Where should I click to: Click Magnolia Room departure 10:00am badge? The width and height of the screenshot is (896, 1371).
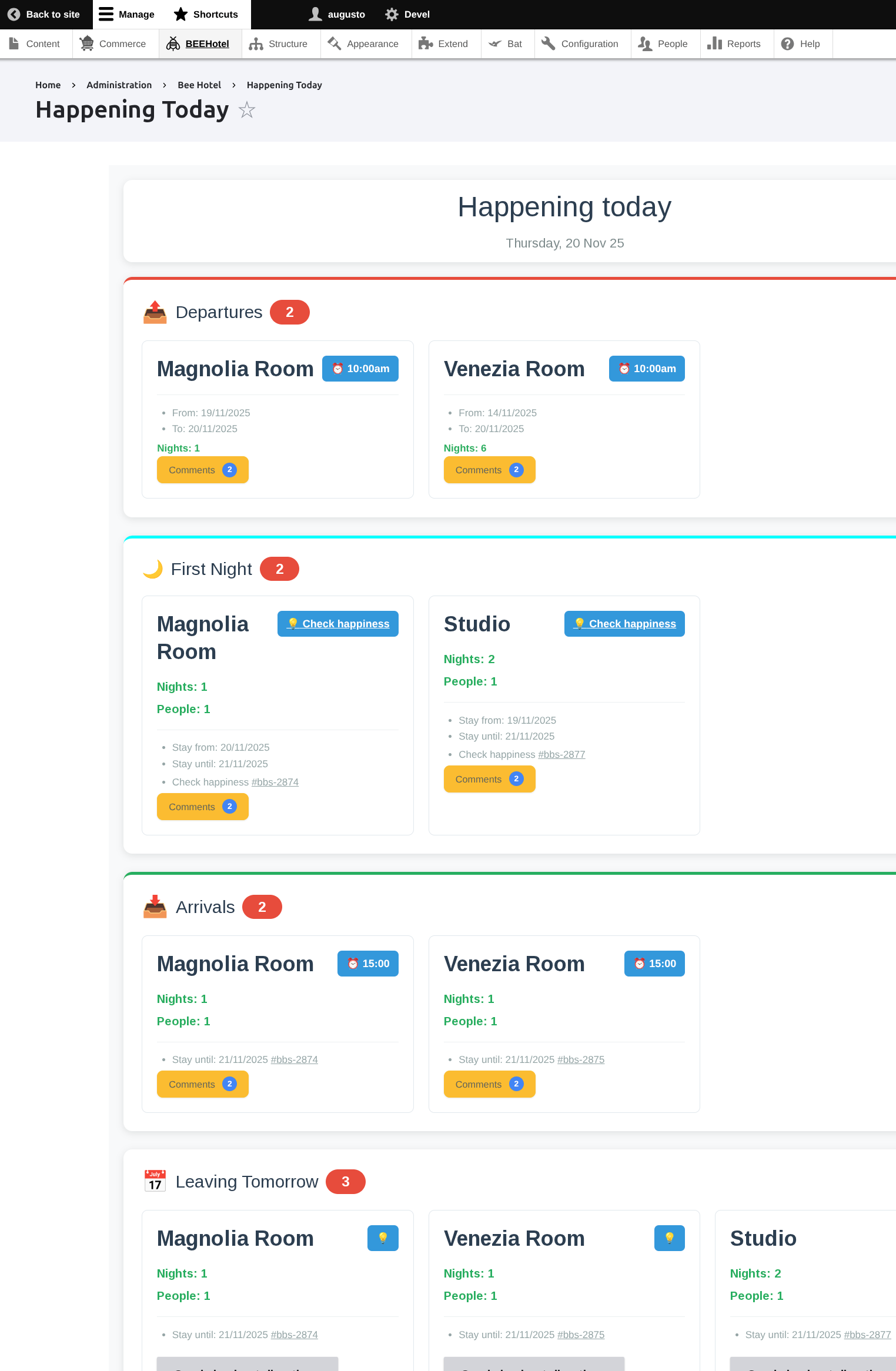[360, 369]
